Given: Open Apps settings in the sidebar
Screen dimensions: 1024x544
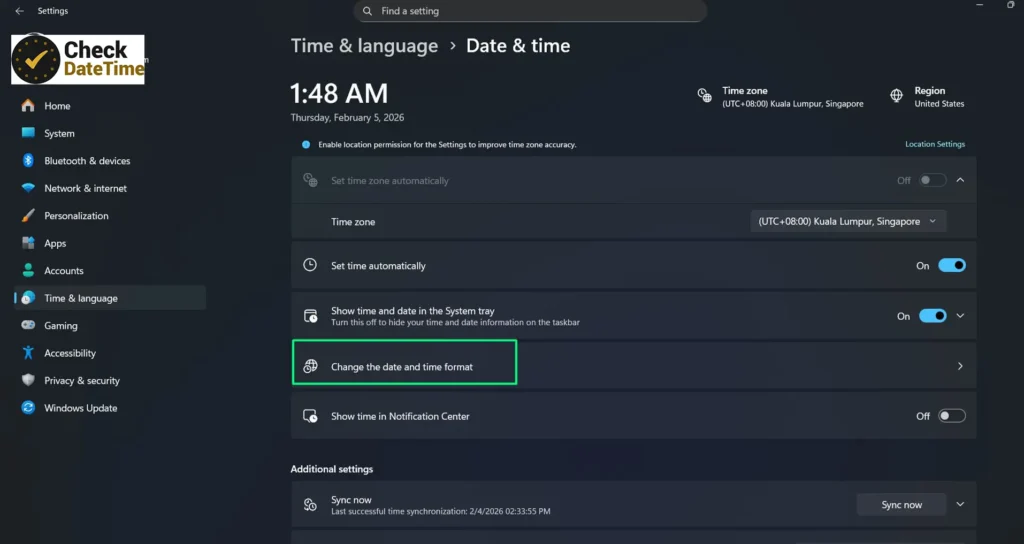Looking at the screenshot, I should click(110, 243).
